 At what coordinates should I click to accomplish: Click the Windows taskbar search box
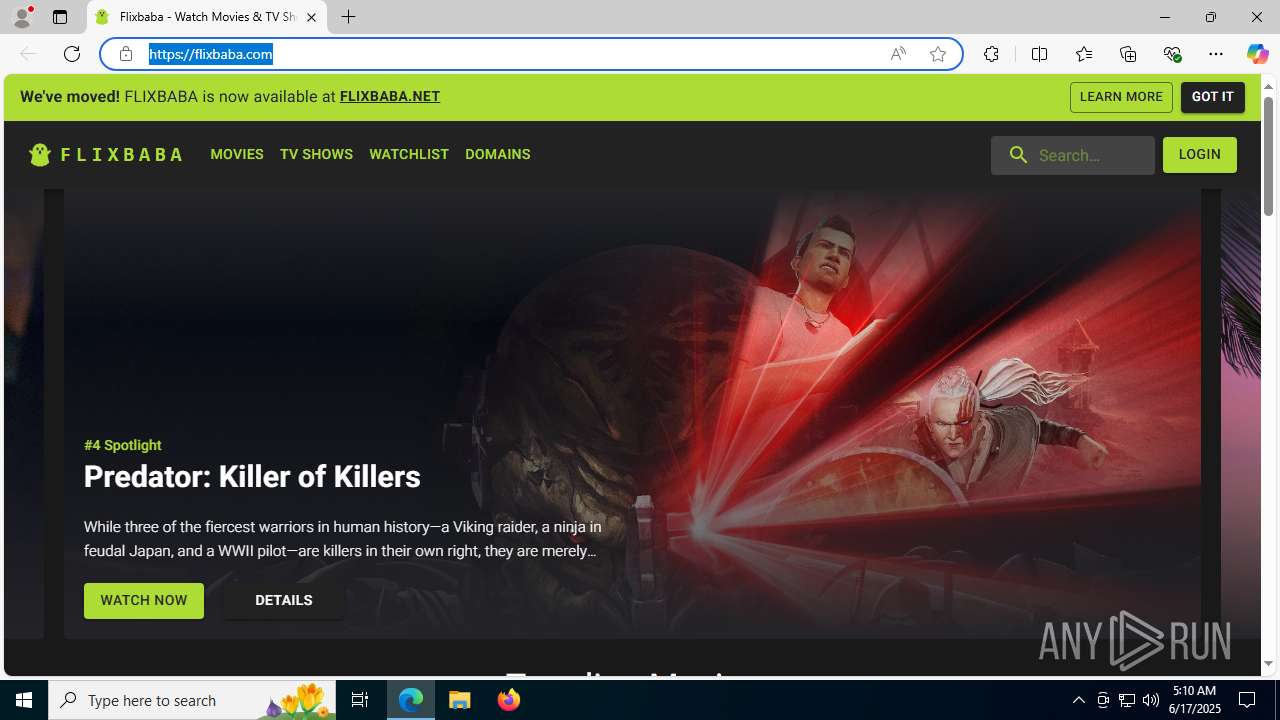coord(190,700)
